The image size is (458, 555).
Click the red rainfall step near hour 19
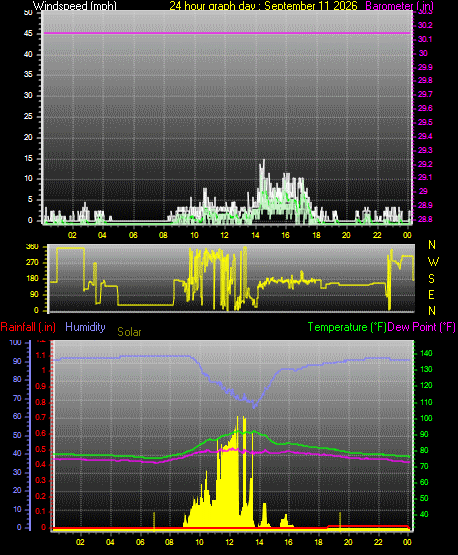click(328, 527)
